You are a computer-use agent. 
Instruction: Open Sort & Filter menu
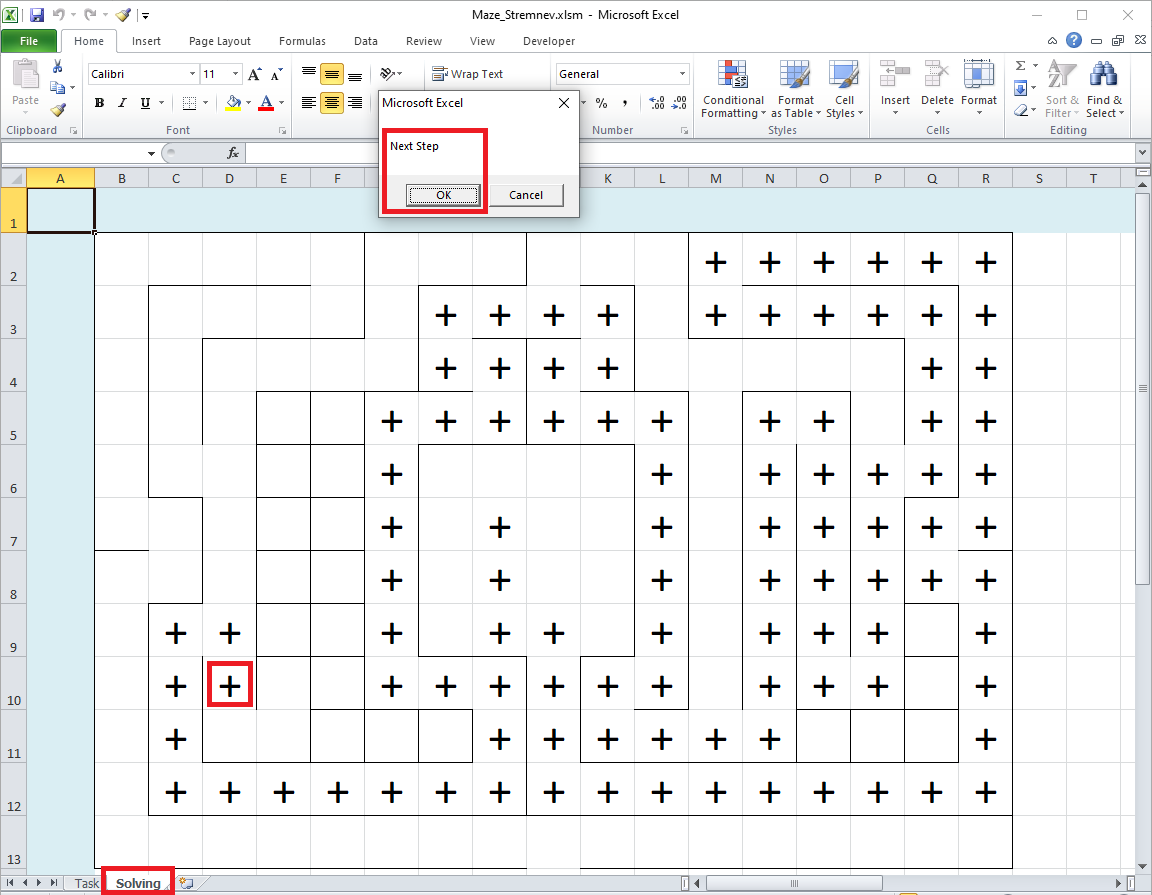click(x=1062, y=89)
